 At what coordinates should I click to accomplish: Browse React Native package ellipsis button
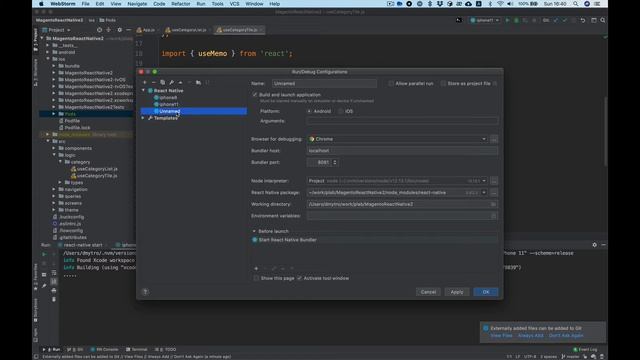tap(494, 193)
